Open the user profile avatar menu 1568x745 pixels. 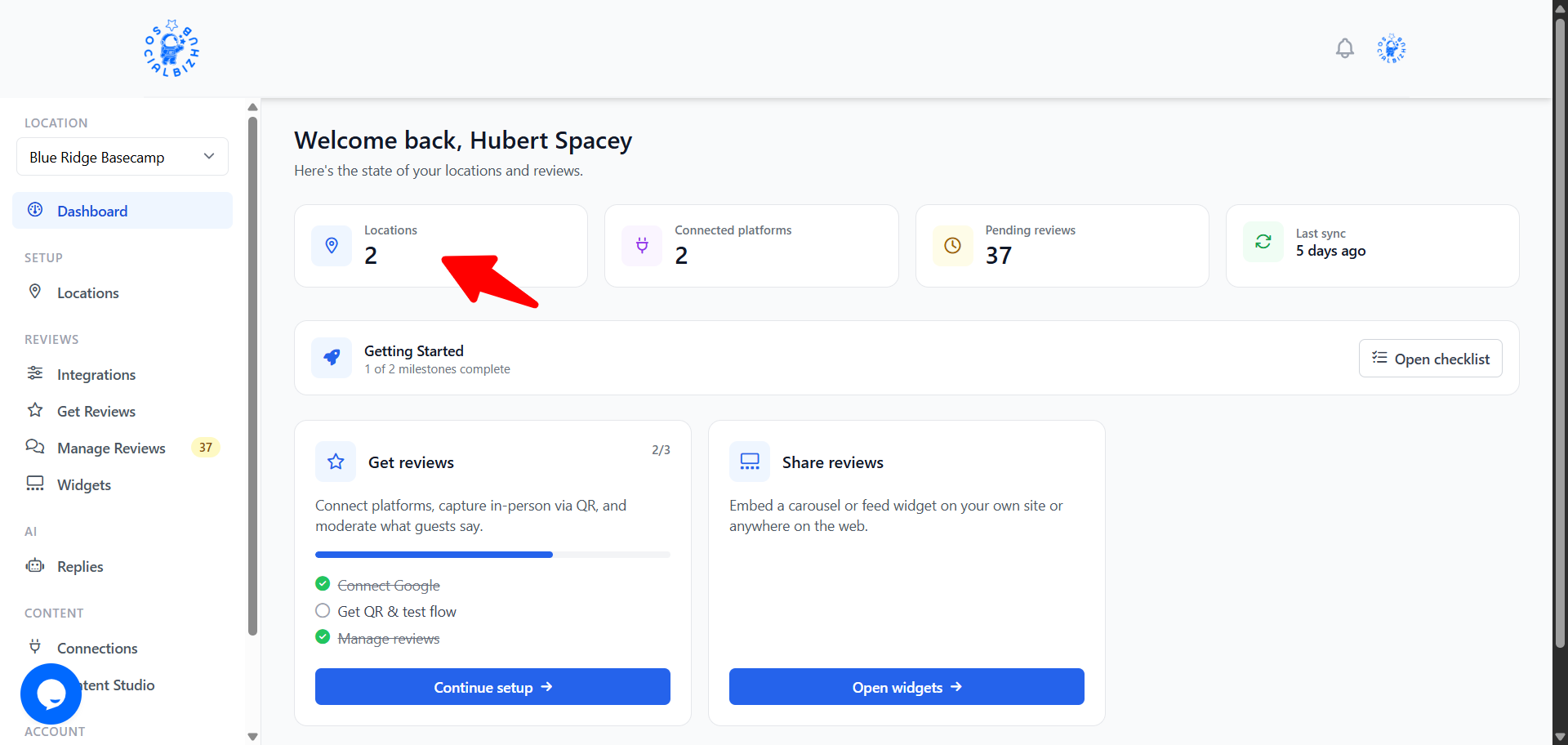click(x=1392, y=49)
